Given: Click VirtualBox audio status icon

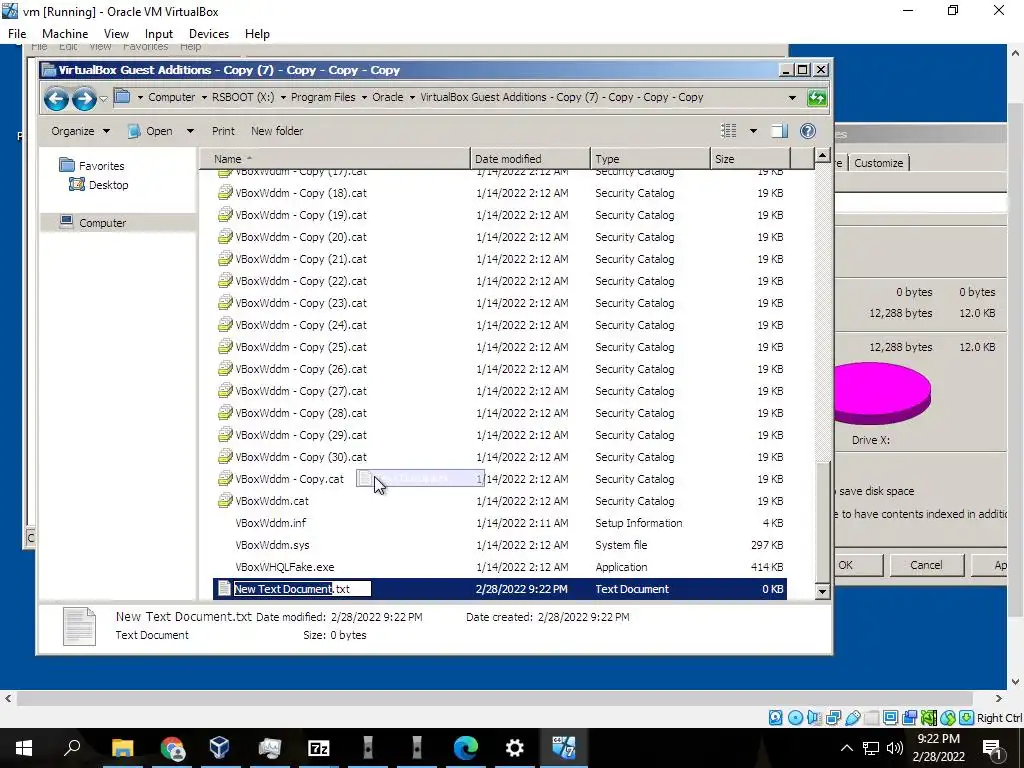Looking at the screenshot, I should pos(814,718).
